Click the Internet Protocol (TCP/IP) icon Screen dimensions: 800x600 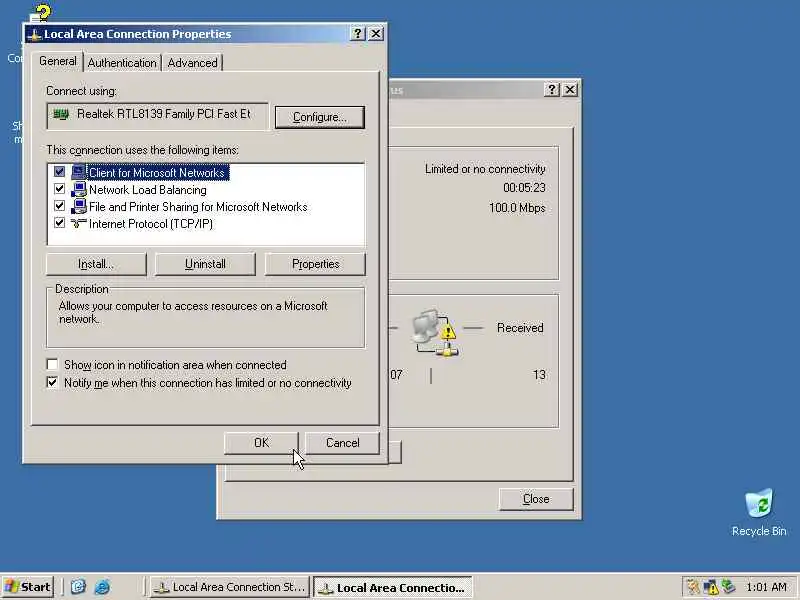pos(78,223)
